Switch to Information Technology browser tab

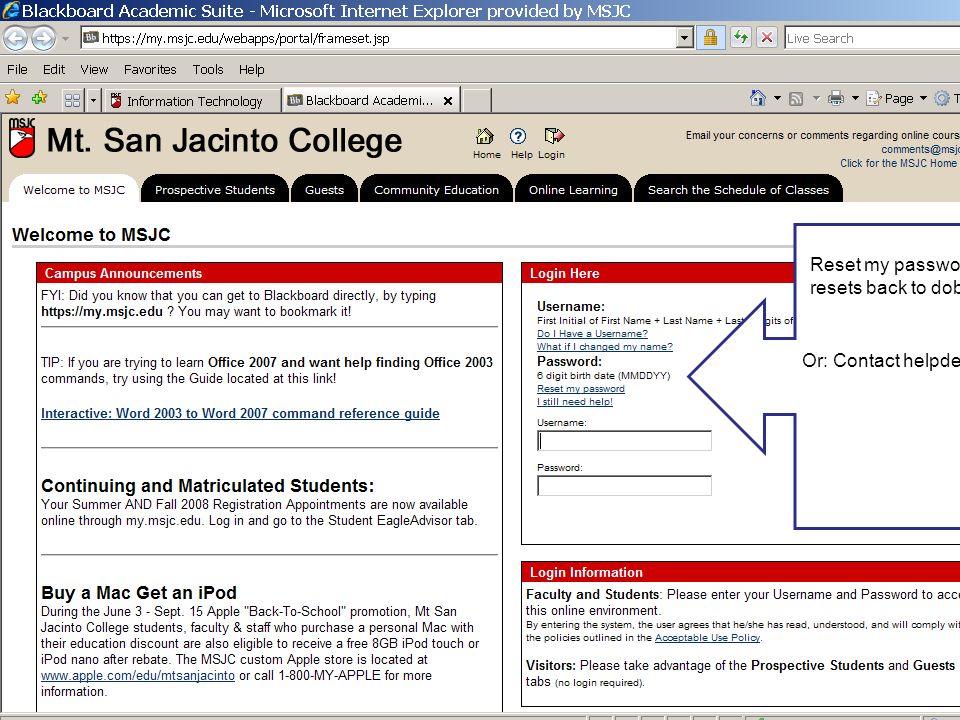pyautogui.click(x=193, y=101)
